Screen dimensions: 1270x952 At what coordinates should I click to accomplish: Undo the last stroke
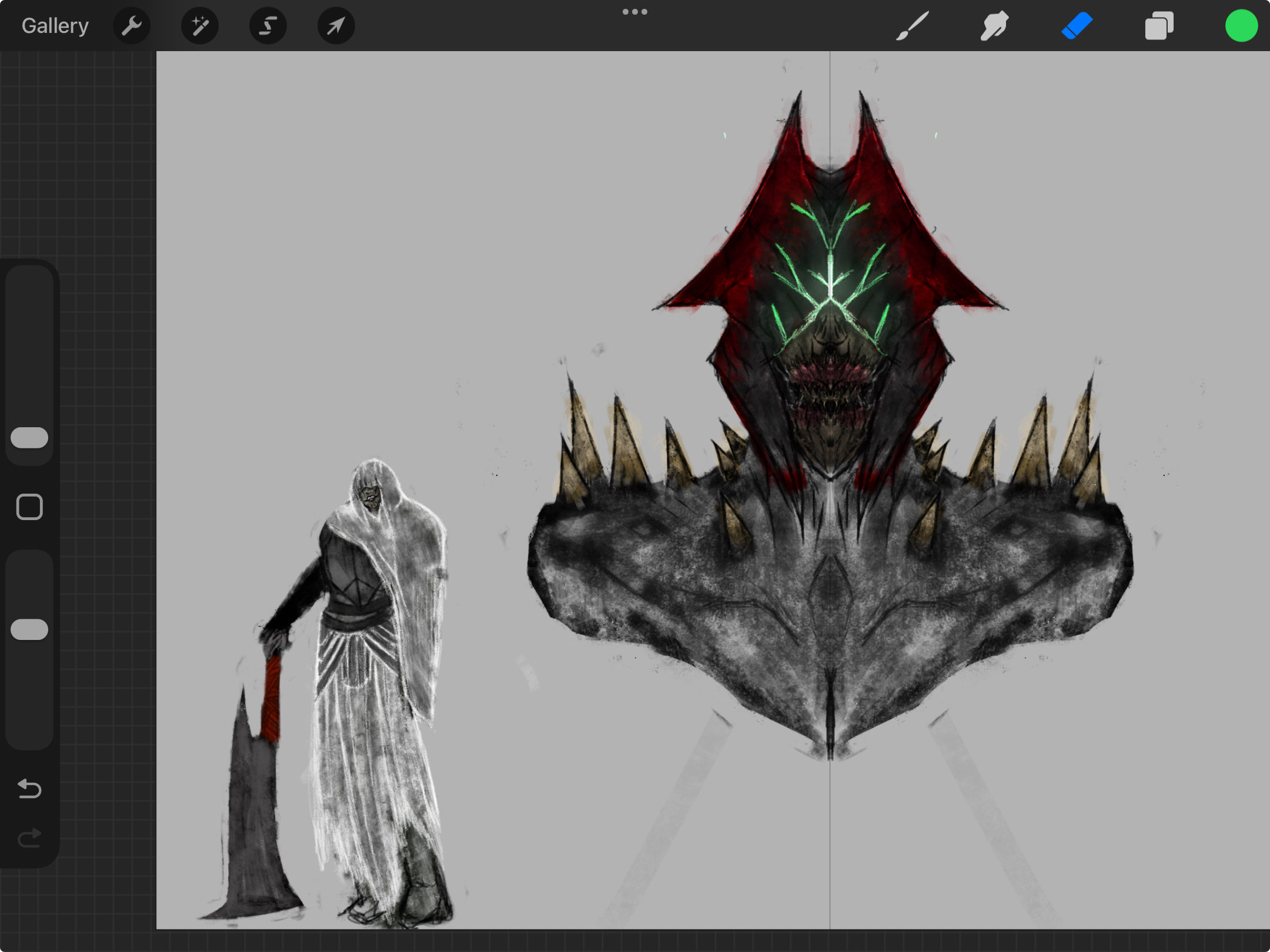[x=29, y=788]
